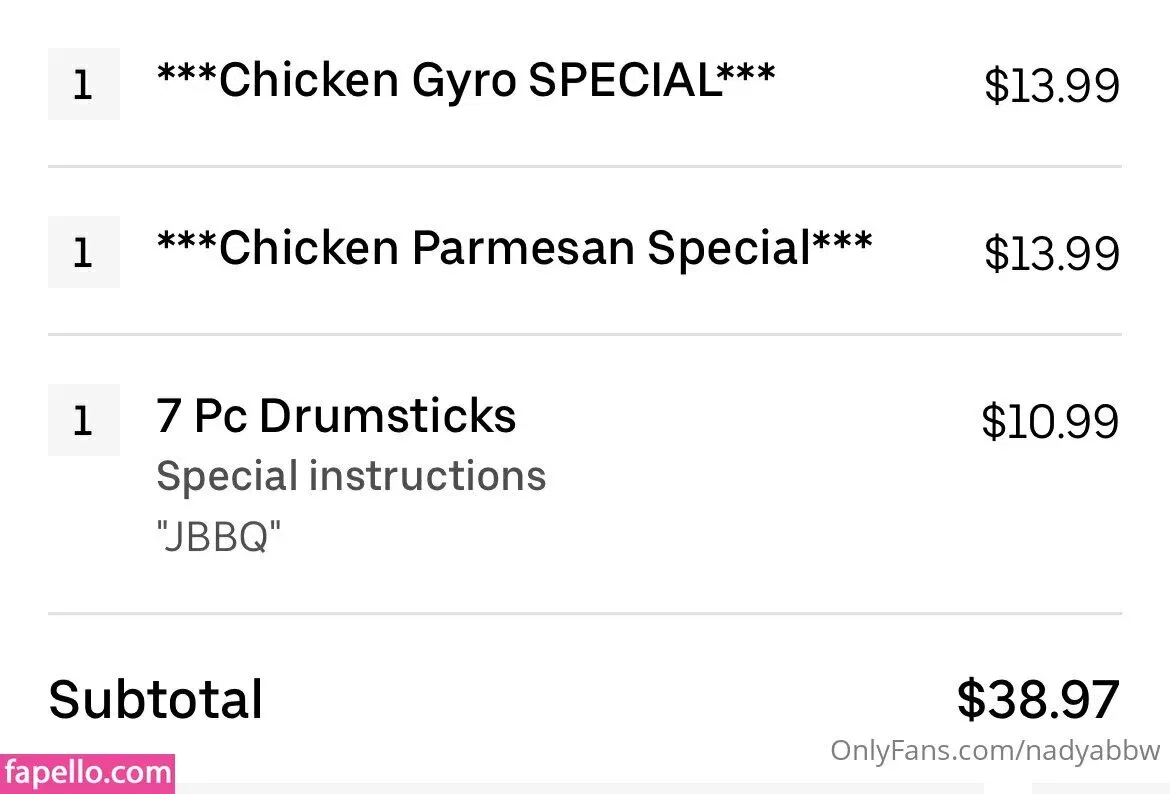Viewport: 1170px width, 794px height.
Task: Click the quantity box beside 7 Pc Drumsticks
Action: 83,420
